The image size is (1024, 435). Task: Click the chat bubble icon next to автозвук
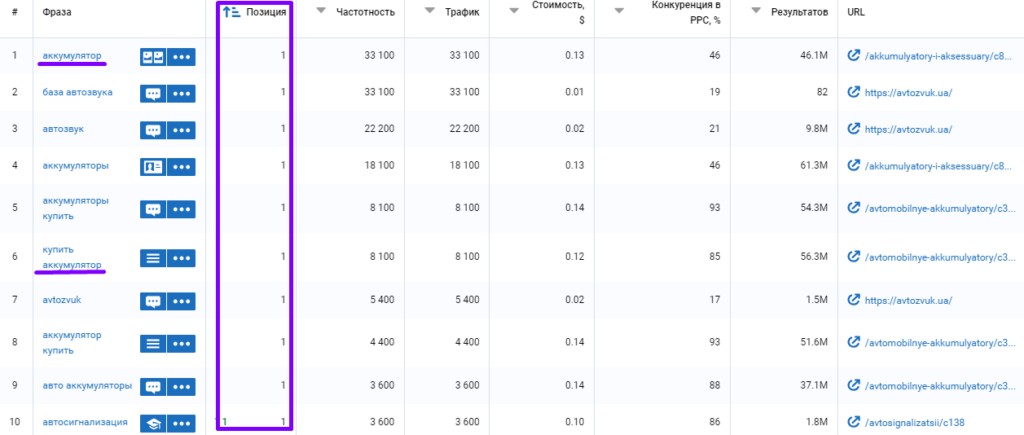point(153,129)
